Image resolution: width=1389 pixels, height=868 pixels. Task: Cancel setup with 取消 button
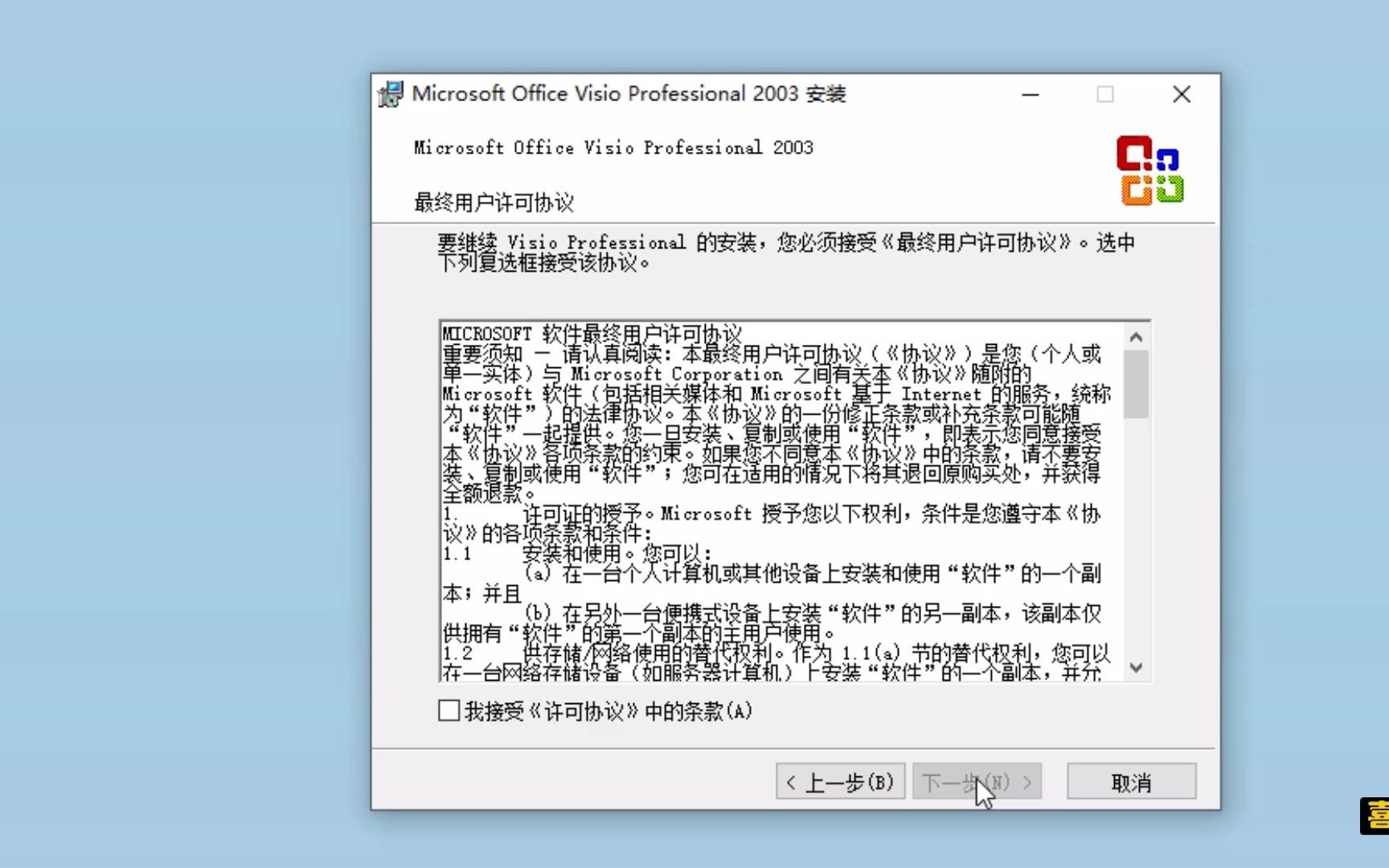pos(1131,781)
